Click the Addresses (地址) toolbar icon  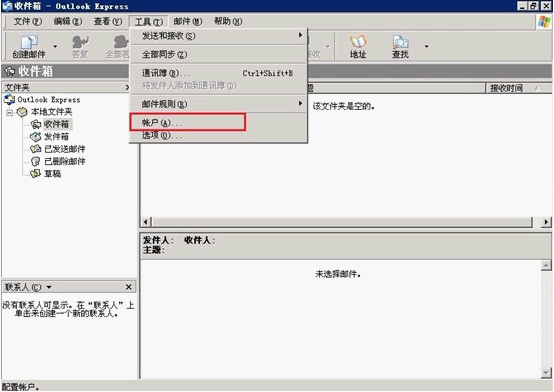(358, 46)
